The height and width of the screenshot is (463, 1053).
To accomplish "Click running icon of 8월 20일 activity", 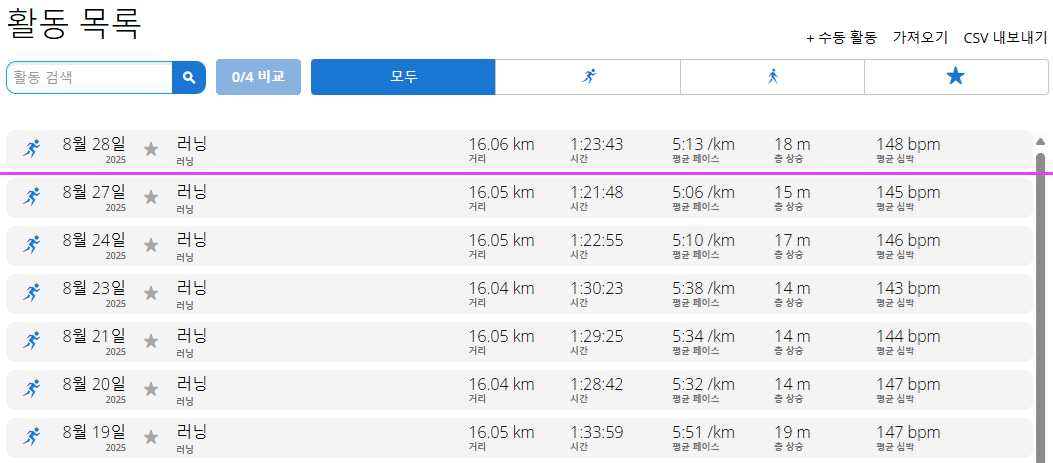I will 31,389.
